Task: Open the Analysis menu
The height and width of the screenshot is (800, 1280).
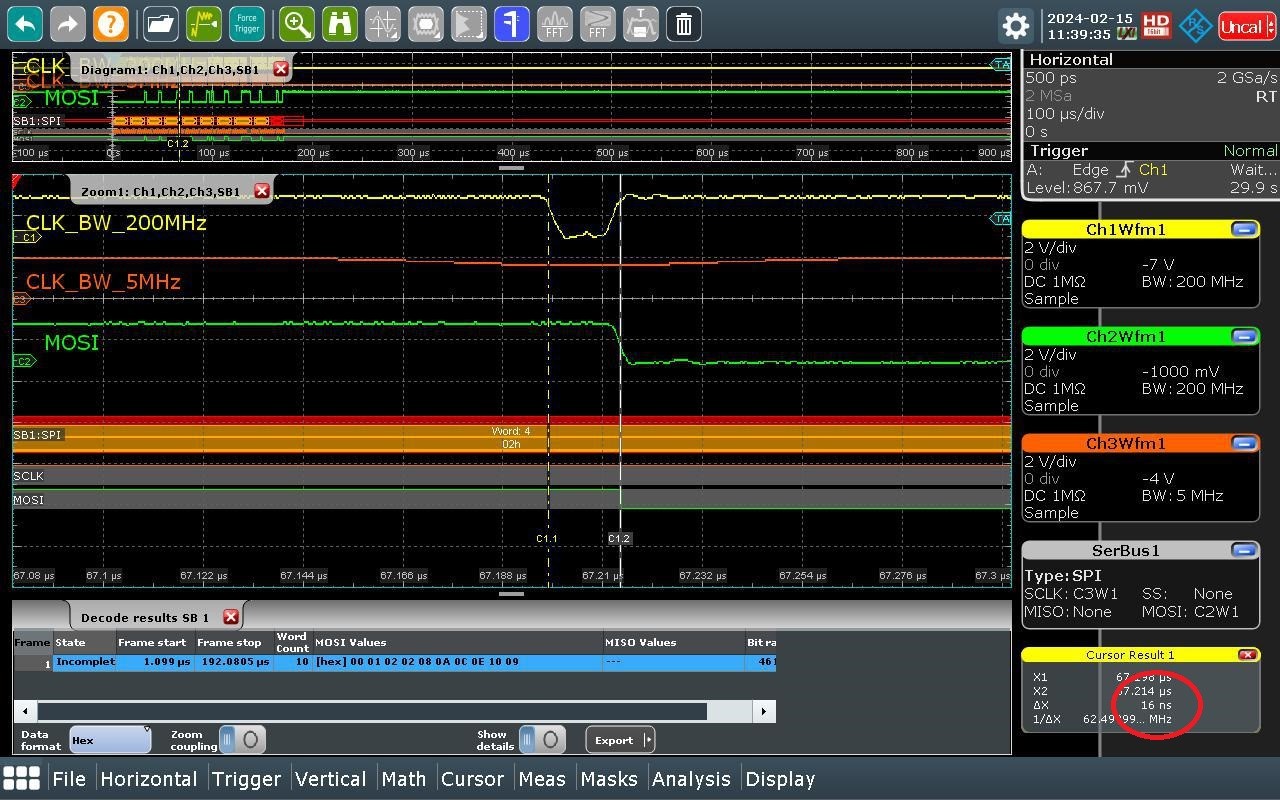Action: (x=691, y=778)
